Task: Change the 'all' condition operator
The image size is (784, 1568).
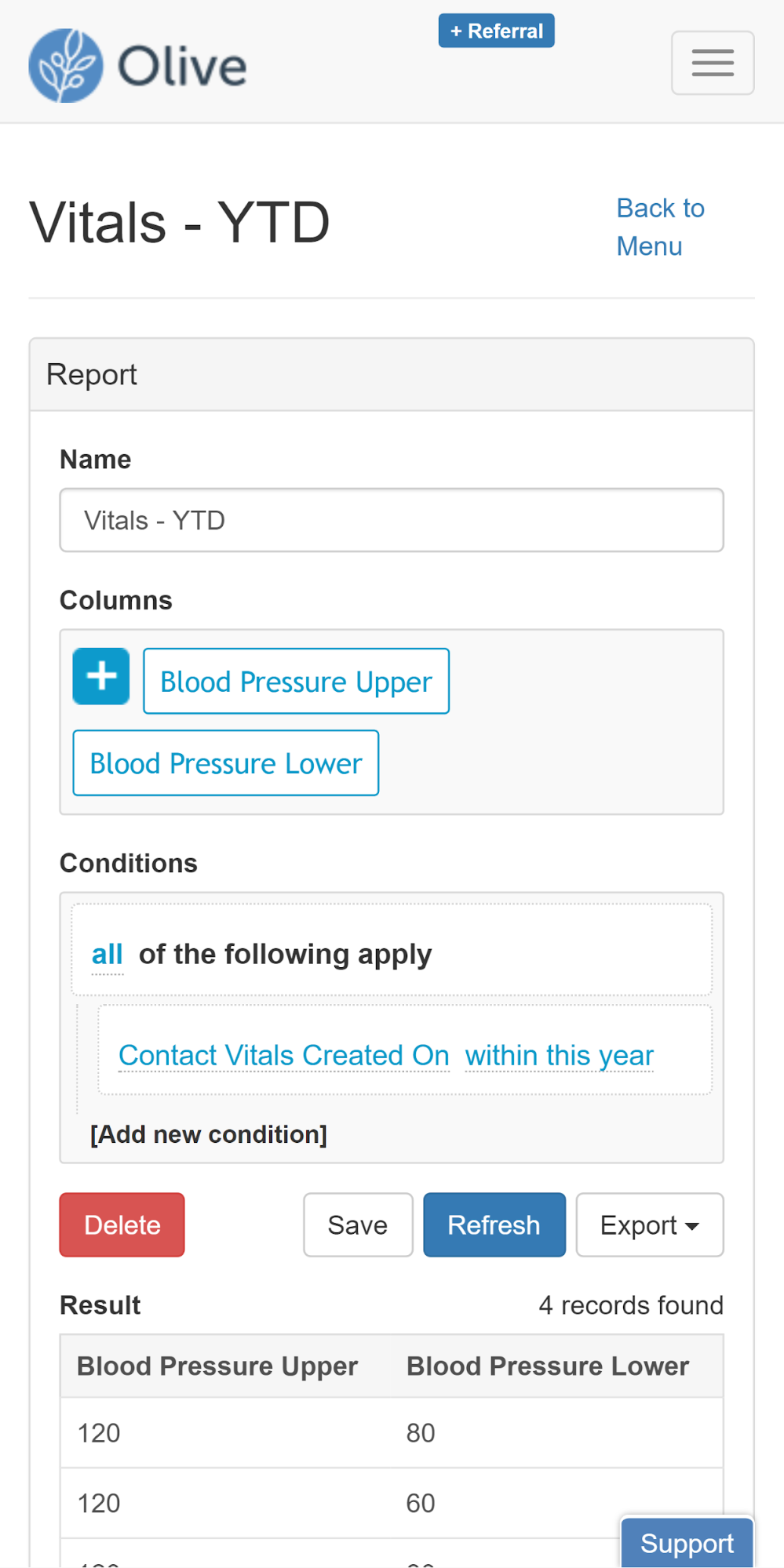Action: coord(107,955)
